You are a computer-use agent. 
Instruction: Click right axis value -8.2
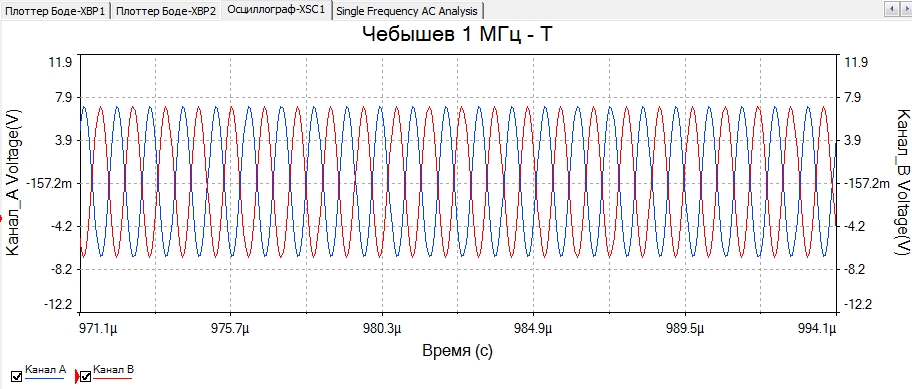click(x=856, y=269)
